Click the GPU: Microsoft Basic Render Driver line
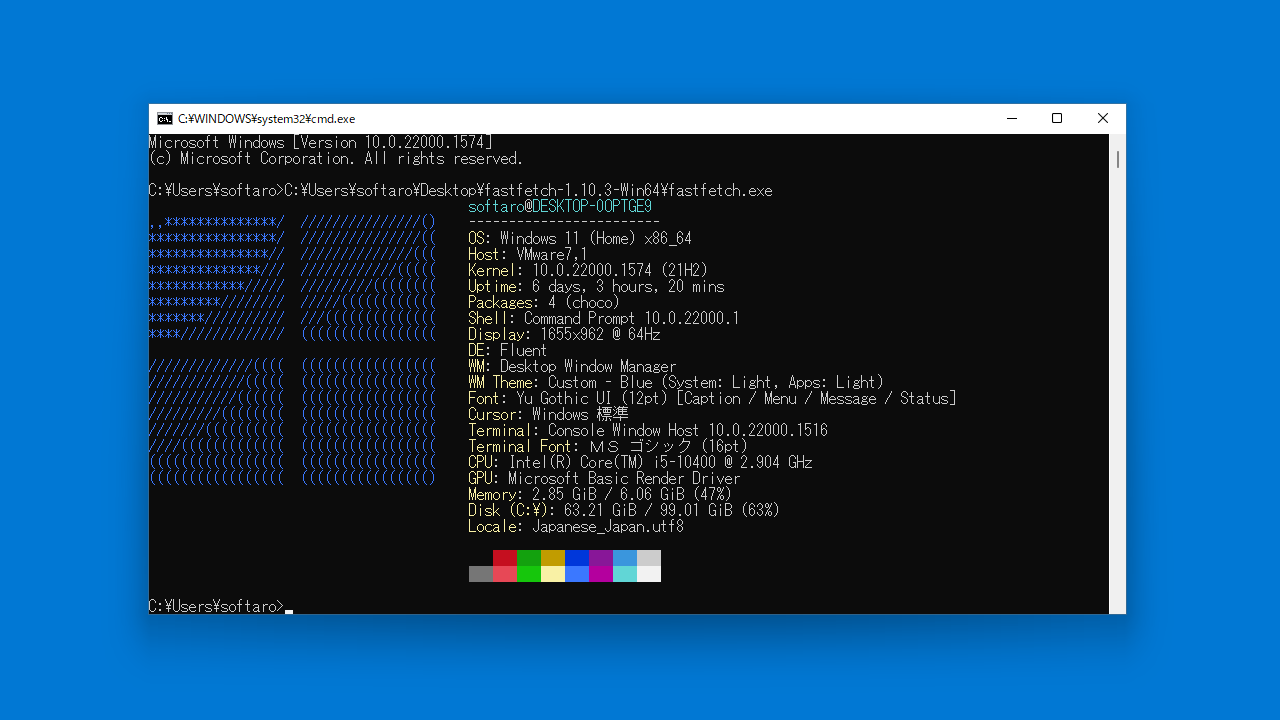This screenshot has width=1280, height=720. coord(604,479)
